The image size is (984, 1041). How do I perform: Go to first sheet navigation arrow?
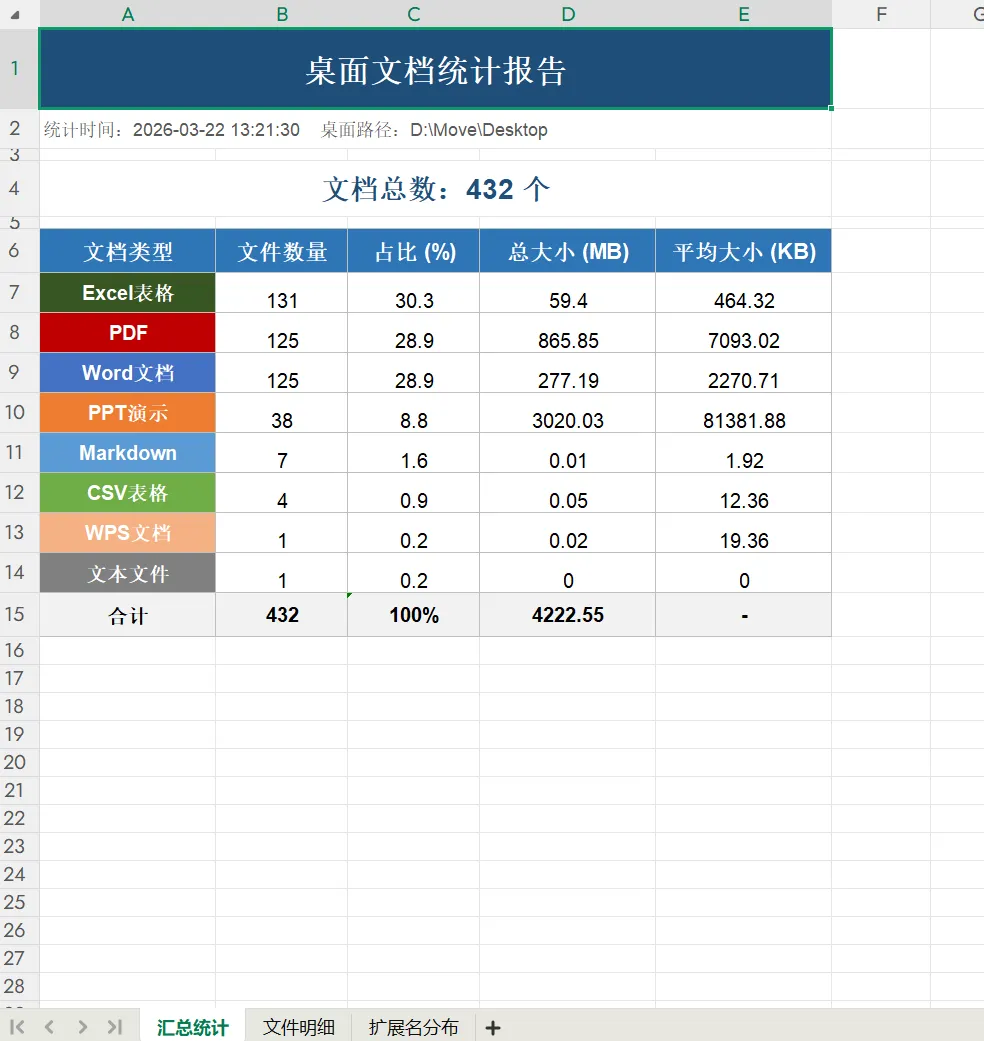18,1027
